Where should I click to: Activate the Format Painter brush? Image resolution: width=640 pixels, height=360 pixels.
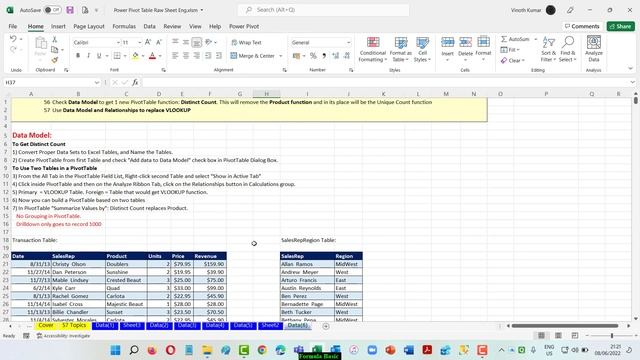(x=54, y=60)
